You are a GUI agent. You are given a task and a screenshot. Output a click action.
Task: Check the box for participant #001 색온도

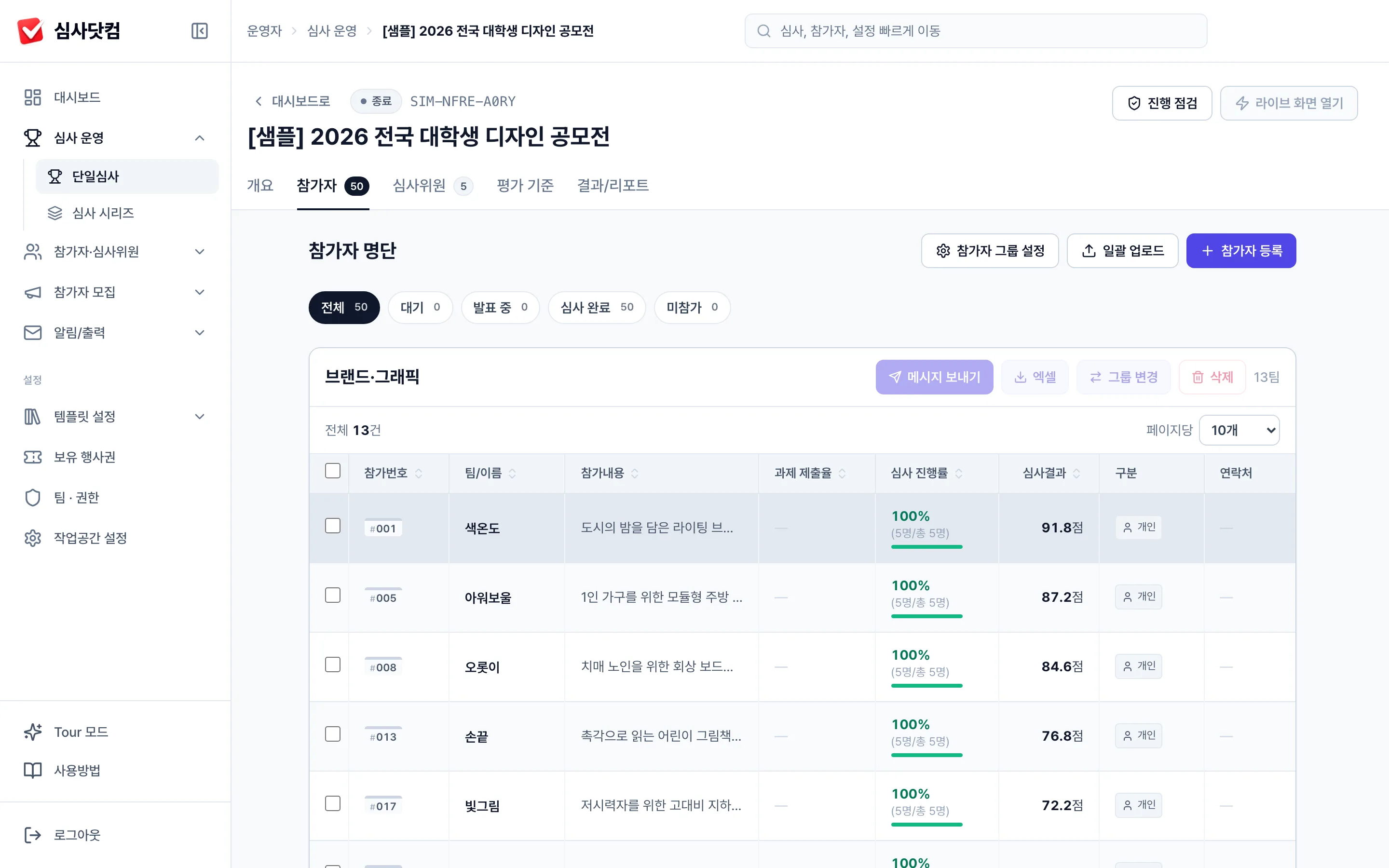point(332,526)
